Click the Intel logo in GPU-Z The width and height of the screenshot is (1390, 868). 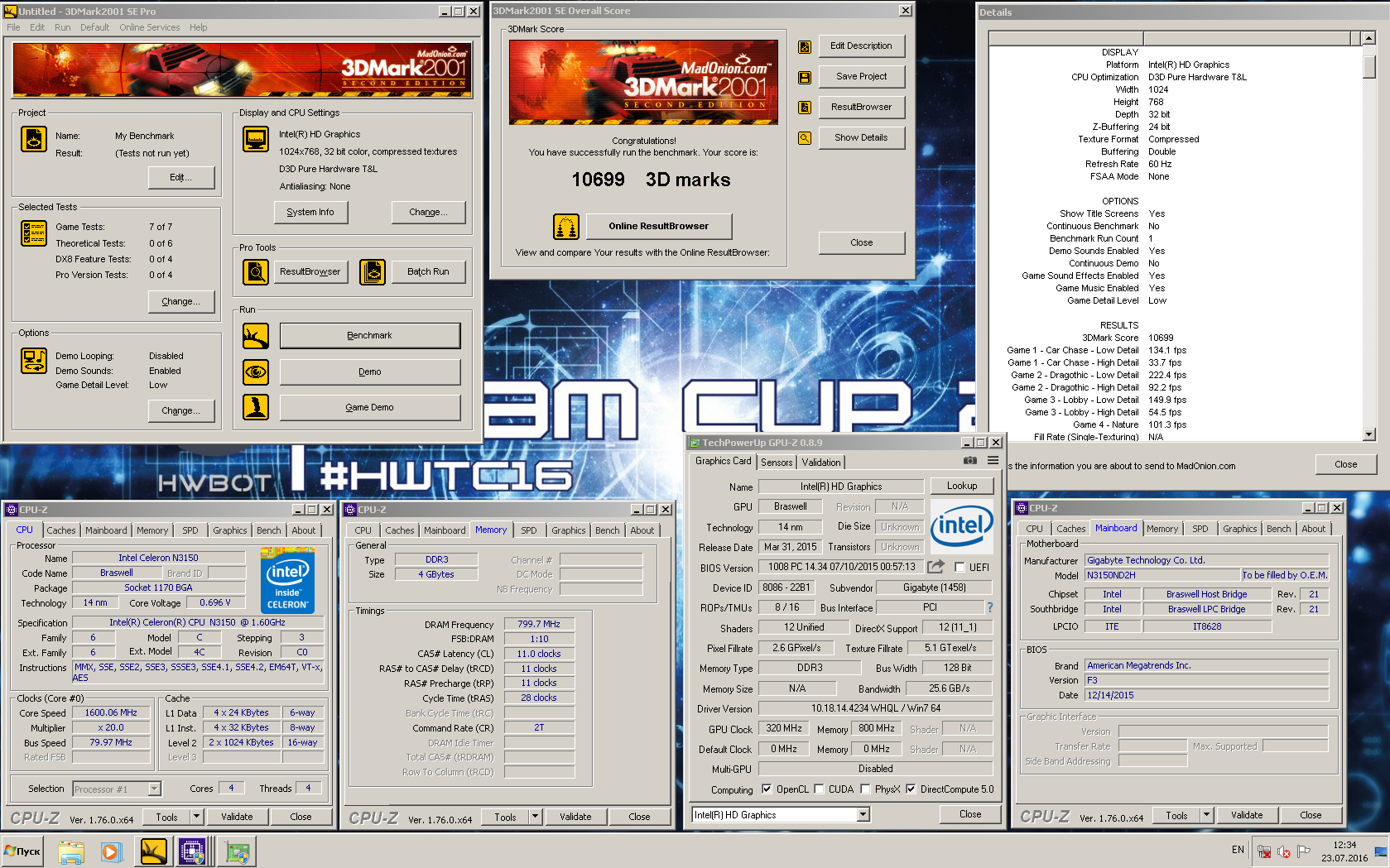click(x=962, y=526)
